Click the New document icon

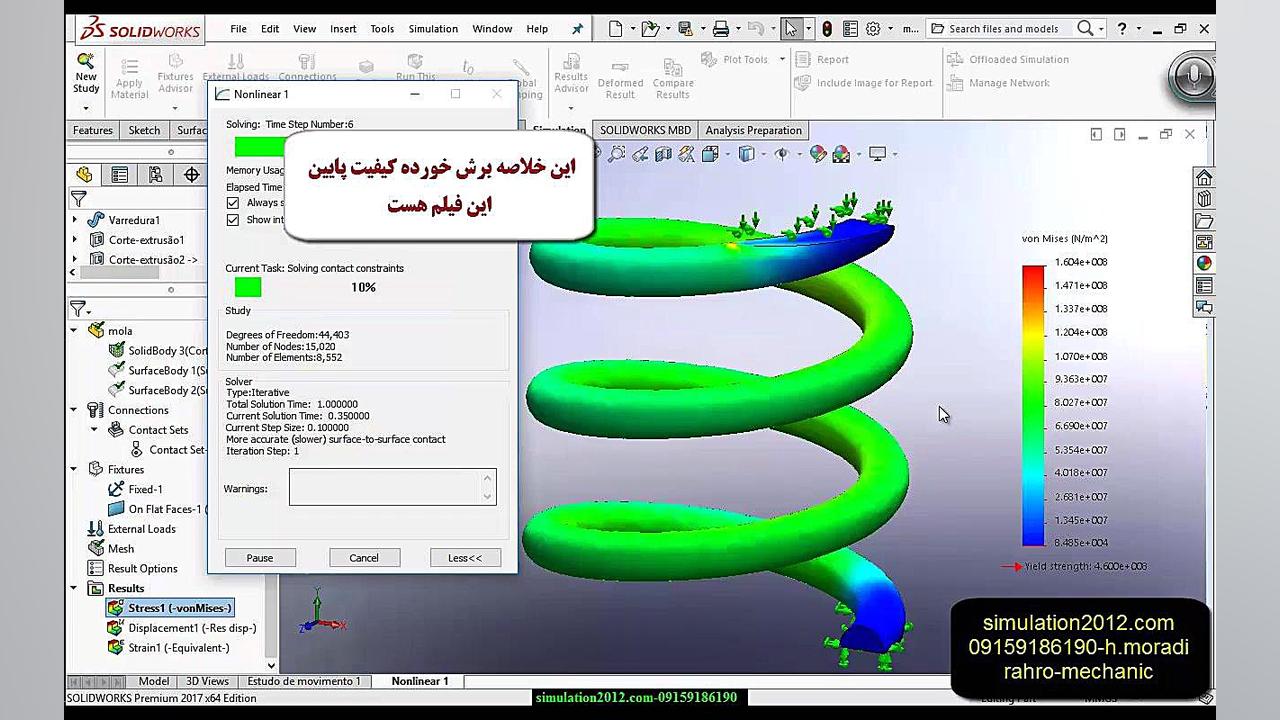pos(616,29)
